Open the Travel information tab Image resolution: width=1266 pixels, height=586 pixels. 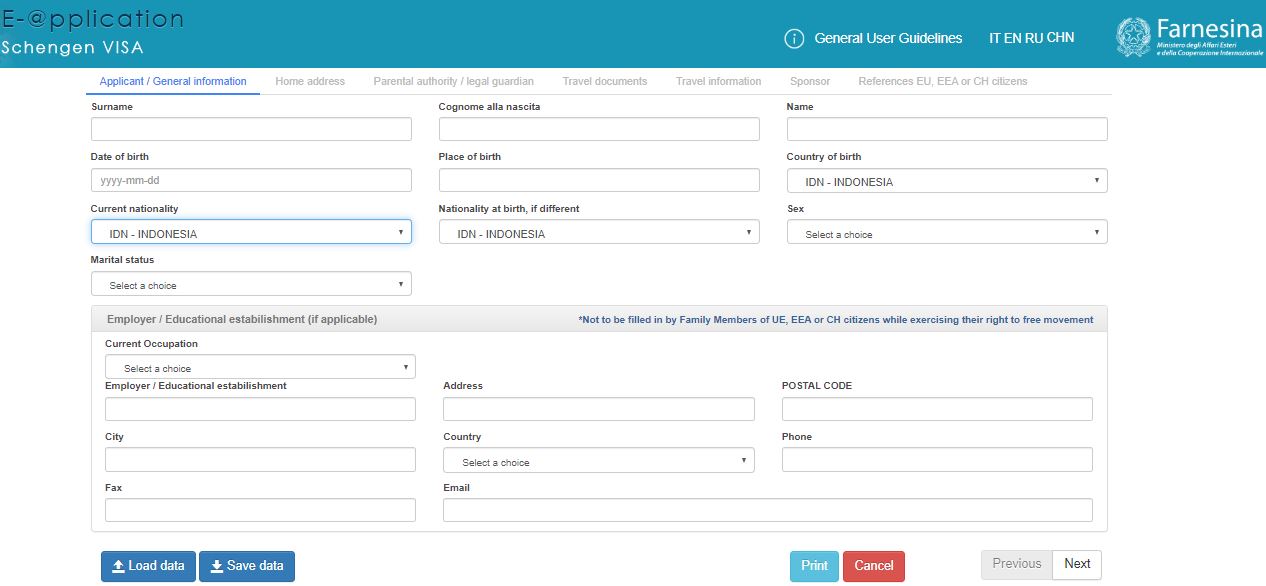(x=718, y=81)
